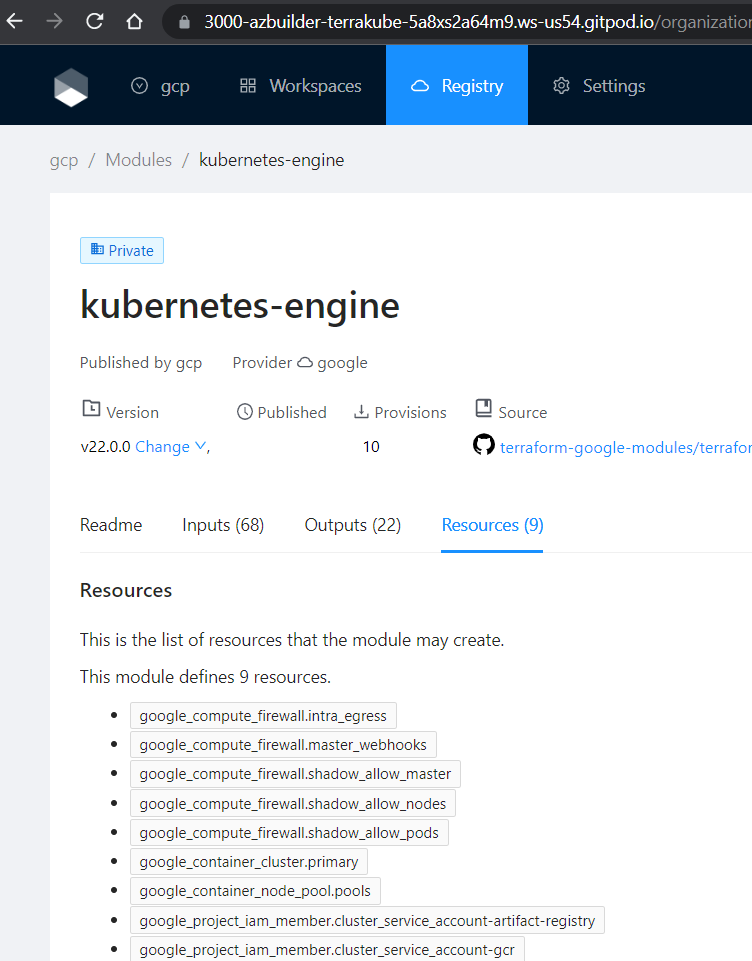This screenshot has width=752, height=961.
Task: Switch to the Outputs (22) tab
Action: (x=353, y=525)
